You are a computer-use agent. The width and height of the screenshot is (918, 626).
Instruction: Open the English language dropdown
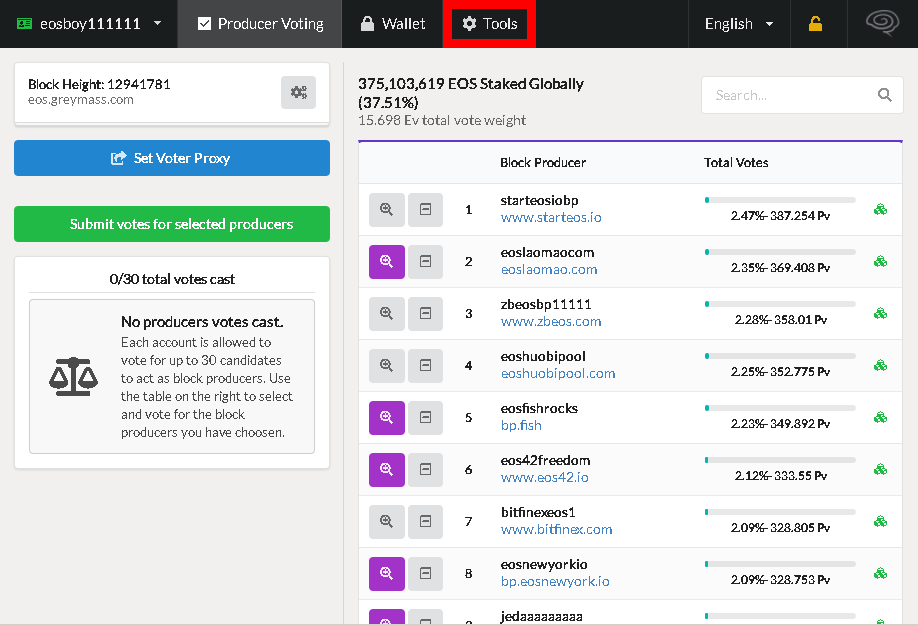point(739,24)
